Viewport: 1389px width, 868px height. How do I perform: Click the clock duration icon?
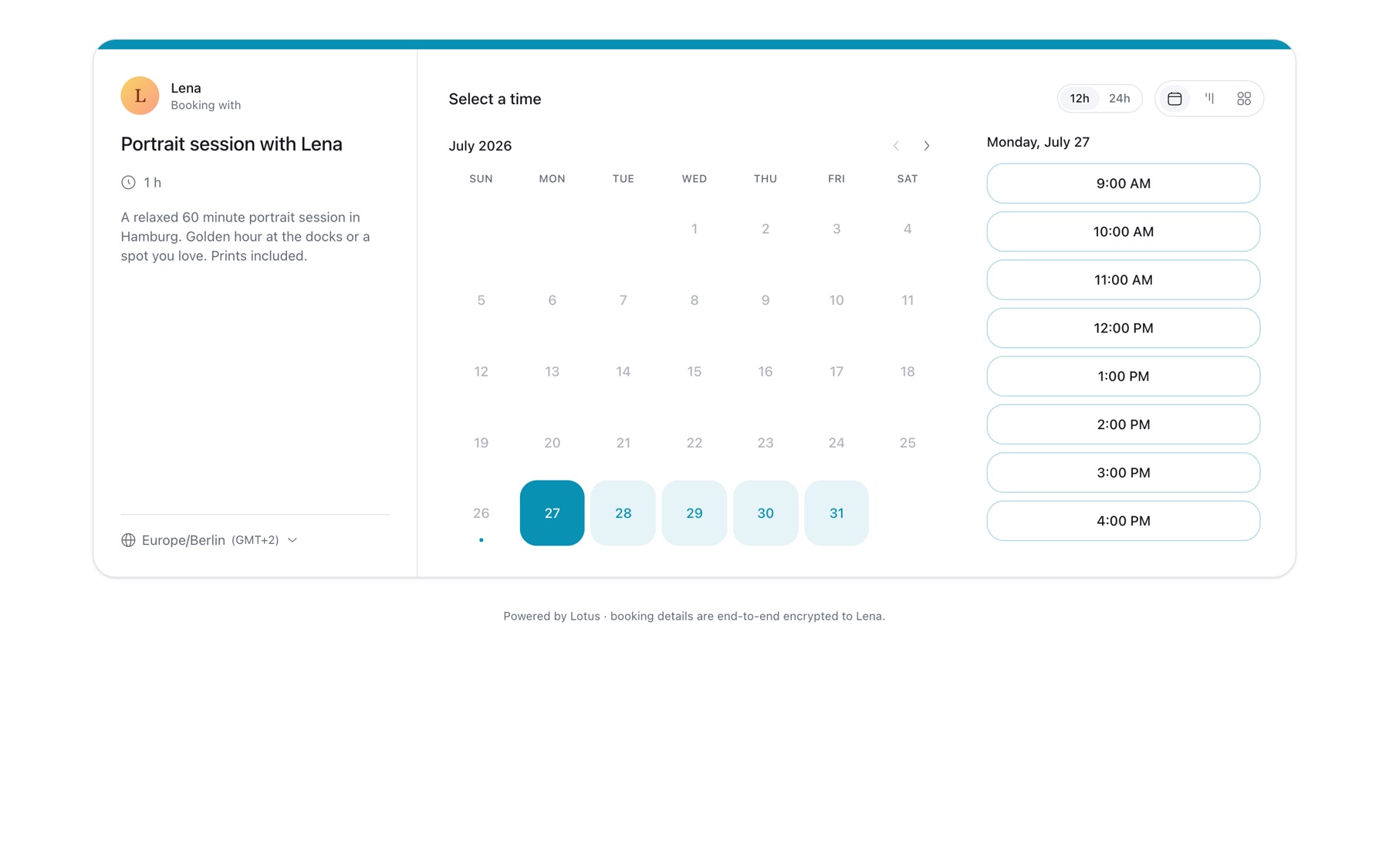128,183
